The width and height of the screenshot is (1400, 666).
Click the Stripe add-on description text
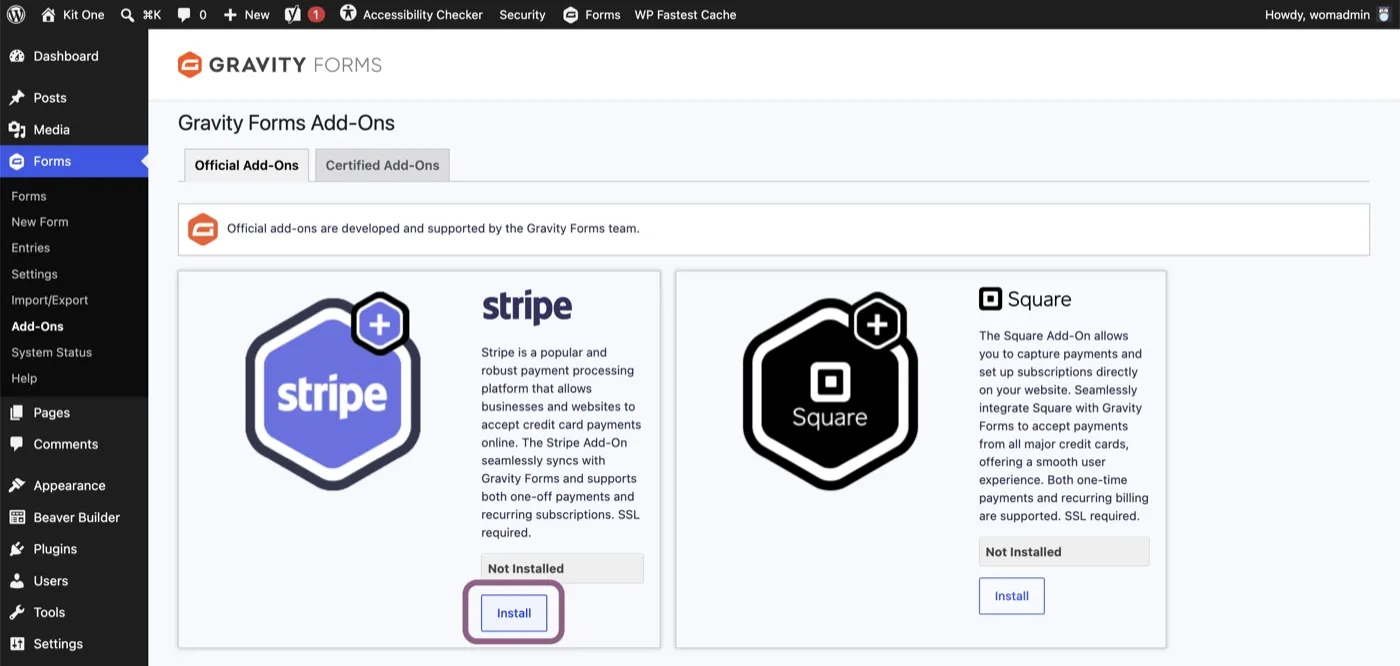tap(561, 443)
